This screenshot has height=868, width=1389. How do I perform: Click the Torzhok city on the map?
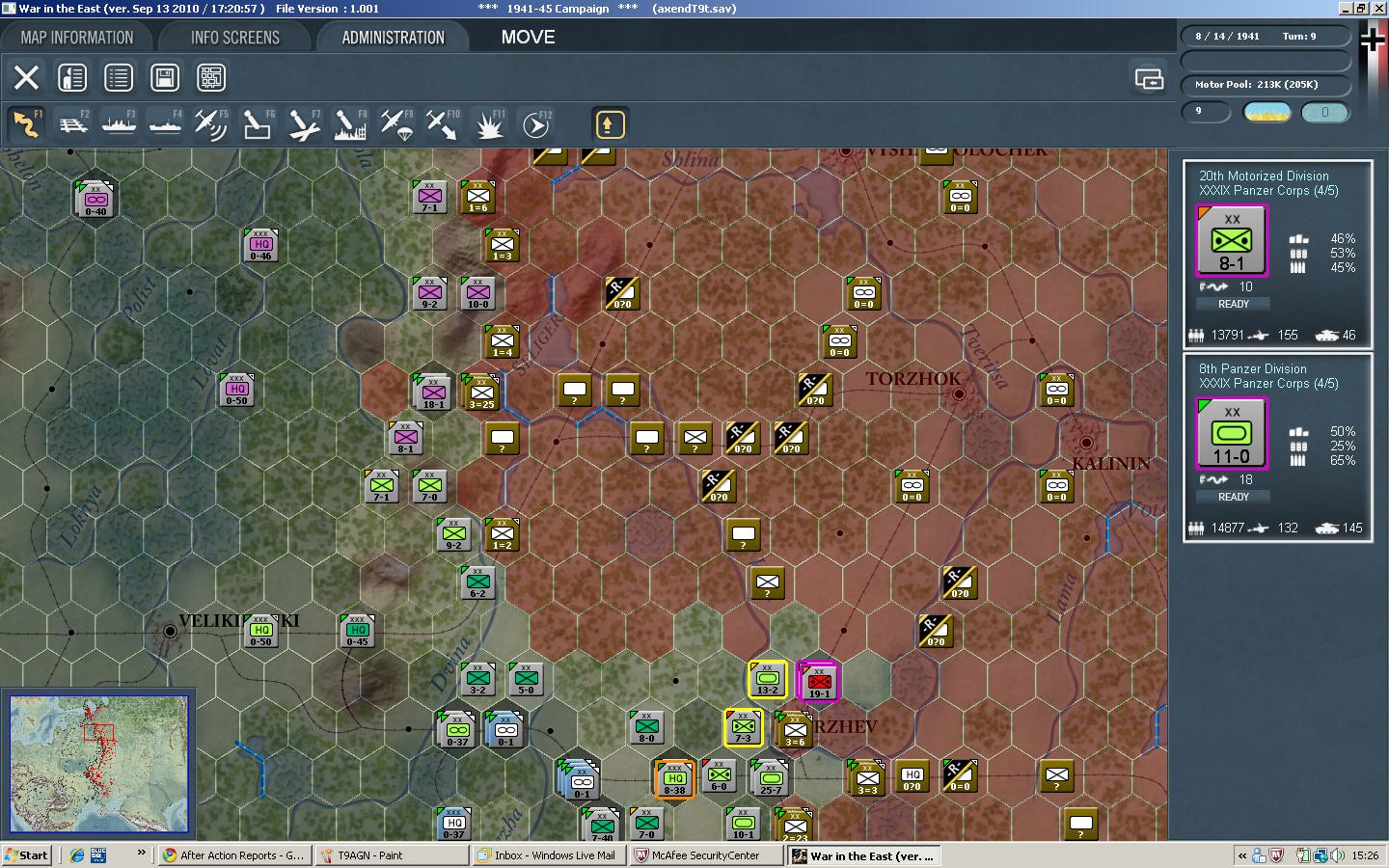958,393
